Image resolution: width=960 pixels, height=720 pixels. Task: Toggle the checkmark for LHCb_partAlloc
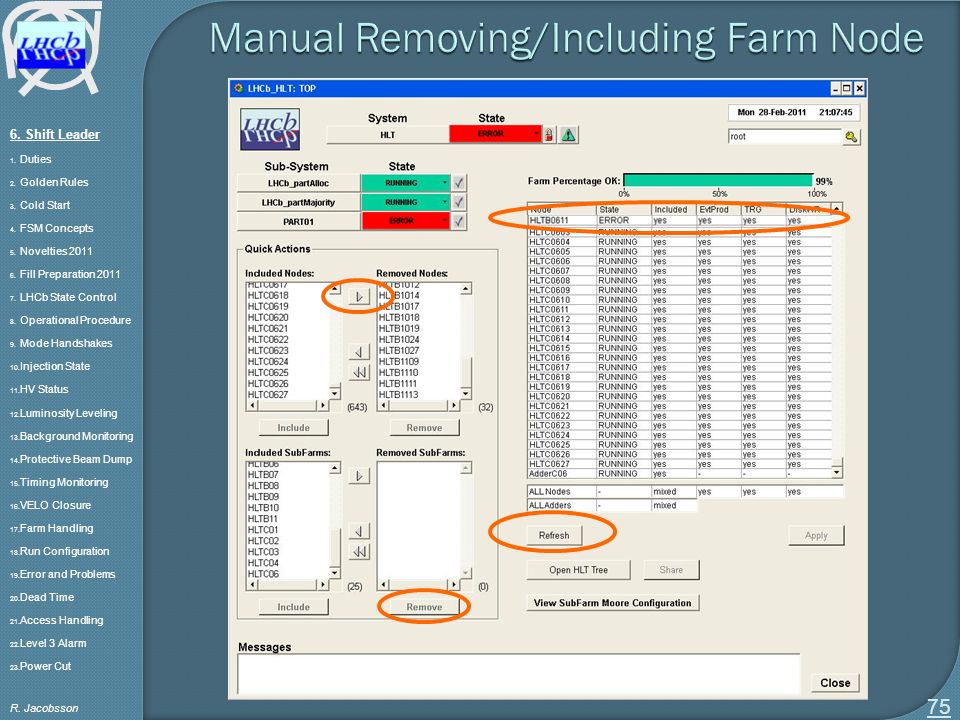pos(459,182)
